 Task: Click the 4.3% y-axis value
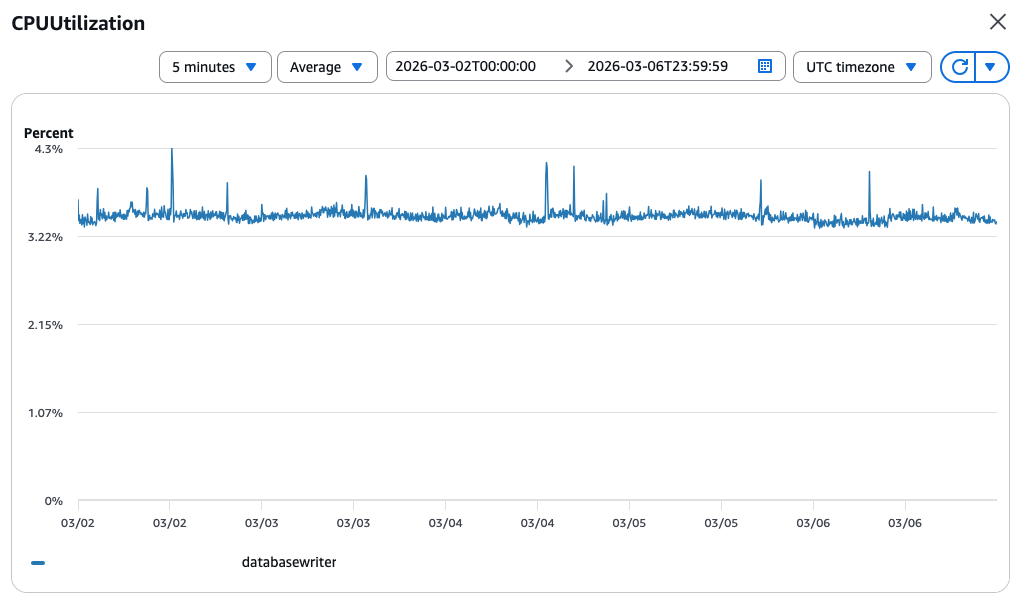49,149
